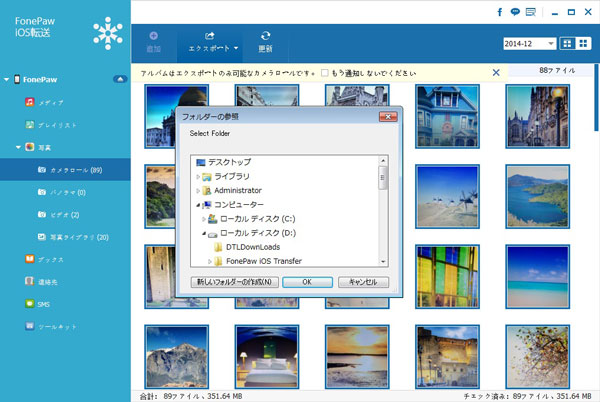
Task: Confirm with the OK button
Action: pyautogui.click(x=307, y=282)
